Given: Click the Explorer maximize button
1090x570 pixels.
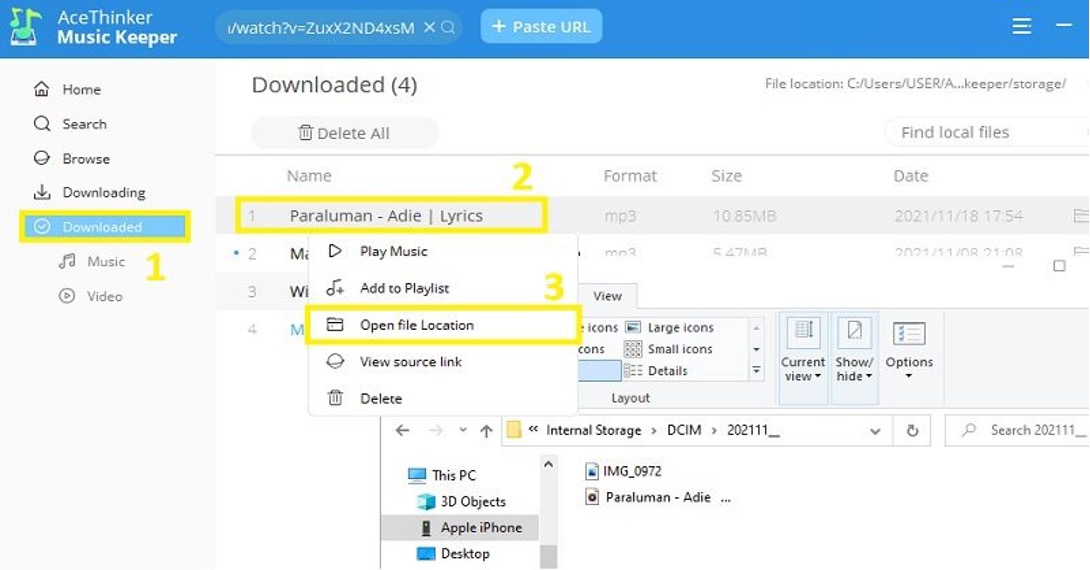Looking at the screenshot, I should tap(1059, 266).
